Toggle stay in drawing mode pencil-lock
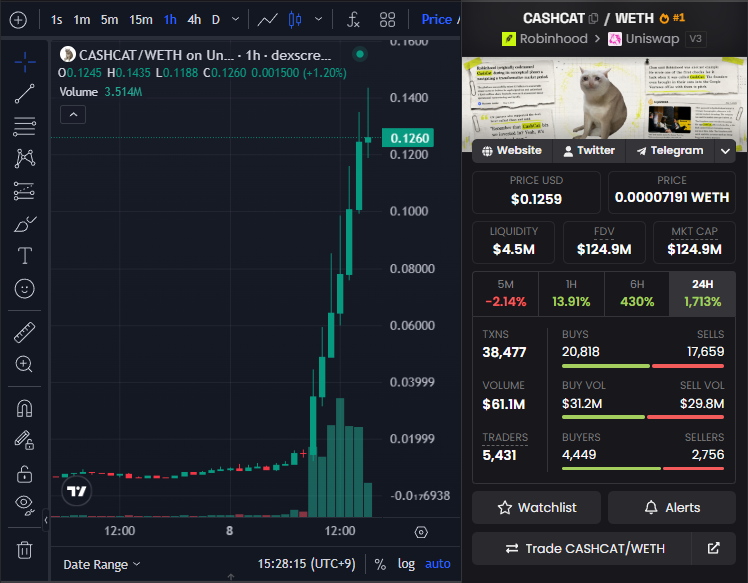Screen dimensions: 748x583 [x=24, y=440]
